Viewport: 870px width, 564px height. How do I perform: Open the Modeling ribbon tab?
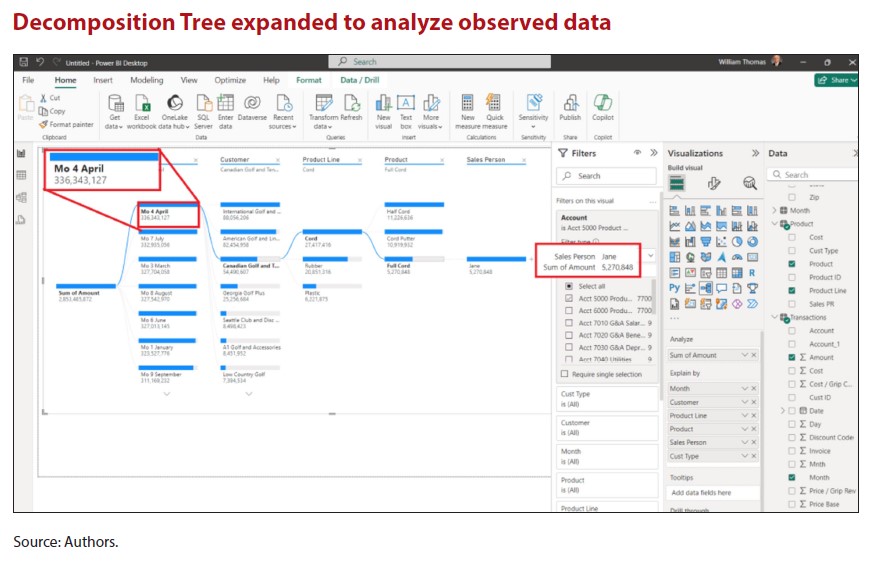(x=146, y=80)
